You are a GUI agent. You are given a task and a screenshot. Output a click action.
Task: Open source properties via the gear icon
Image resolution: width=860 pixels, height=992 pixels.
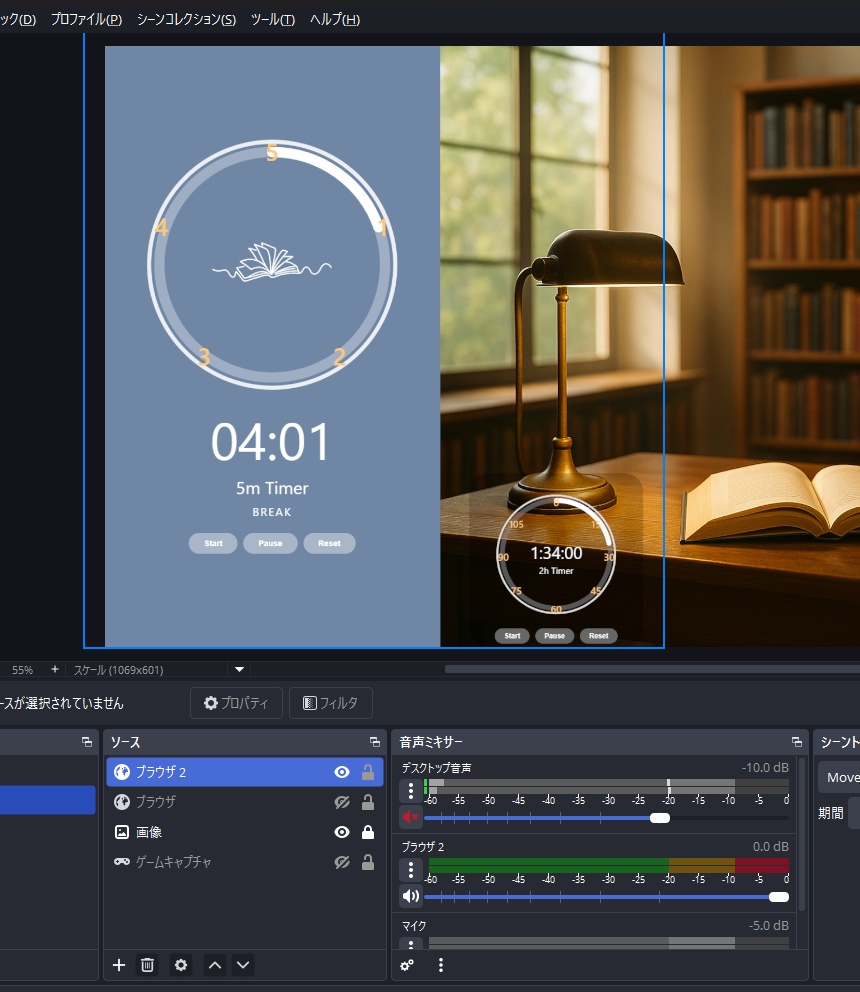pos(180,965)
